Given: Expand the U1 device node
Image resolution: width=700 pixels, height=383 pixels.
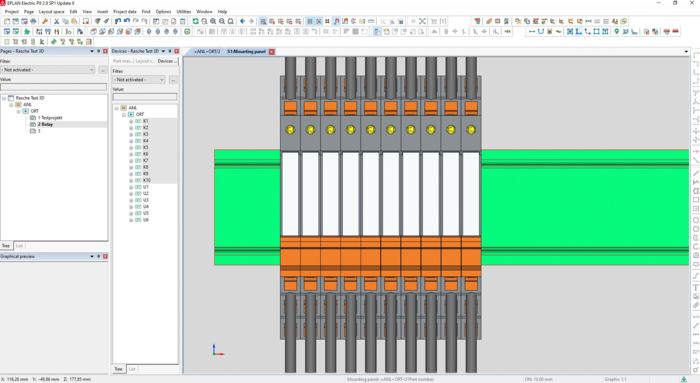Looking at the screenshot, I should (131, 187).
